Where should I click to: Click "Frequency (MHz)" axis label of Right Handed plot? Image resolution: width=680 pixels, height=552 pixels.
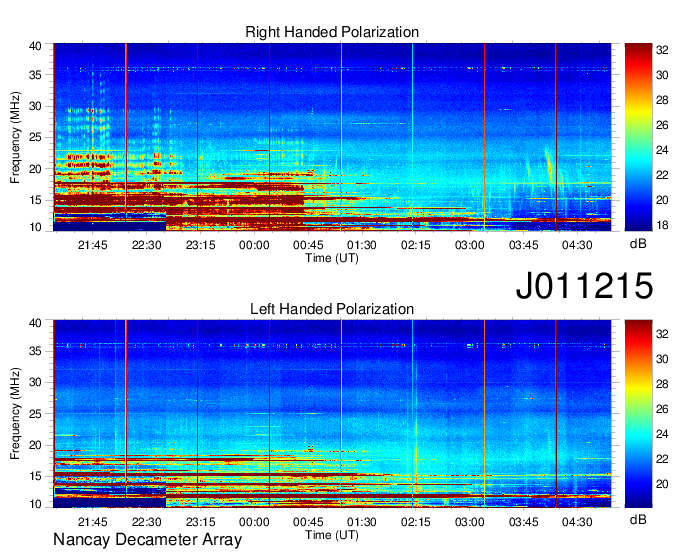point(15,137)
